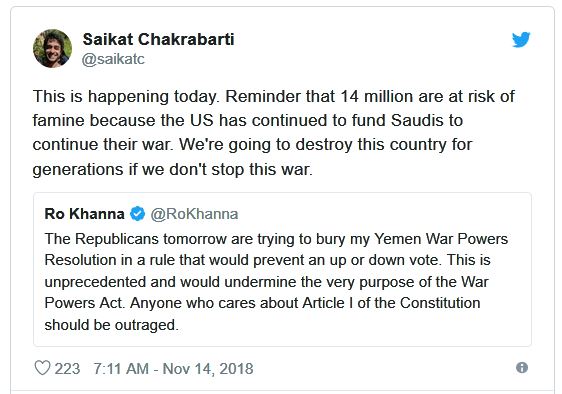Click 'generations if we don't stop' line
This screenshot has height=394, width=562.
tap(172, 170)
